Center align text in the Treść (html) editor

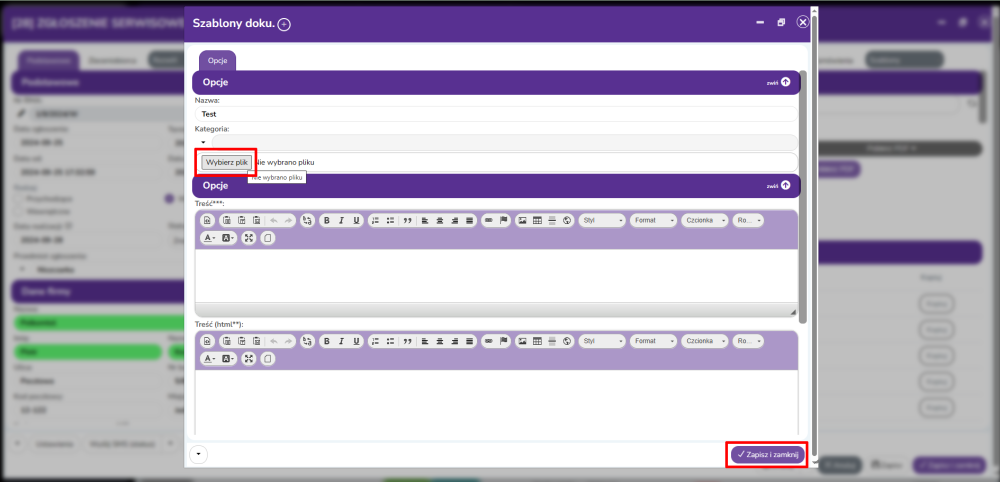click(439, 340)
